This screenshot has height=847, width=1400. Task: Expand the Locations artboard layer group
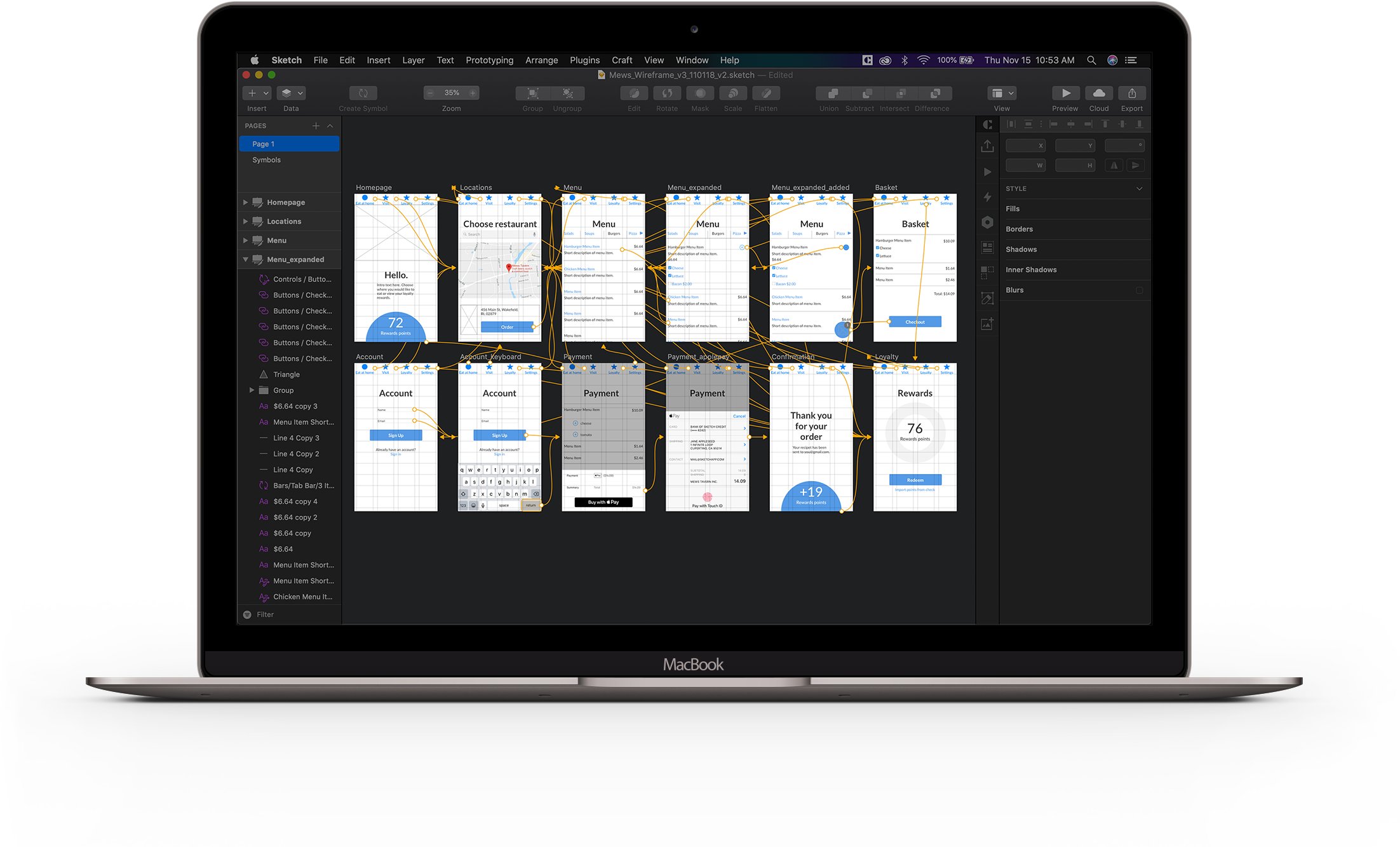245,222
